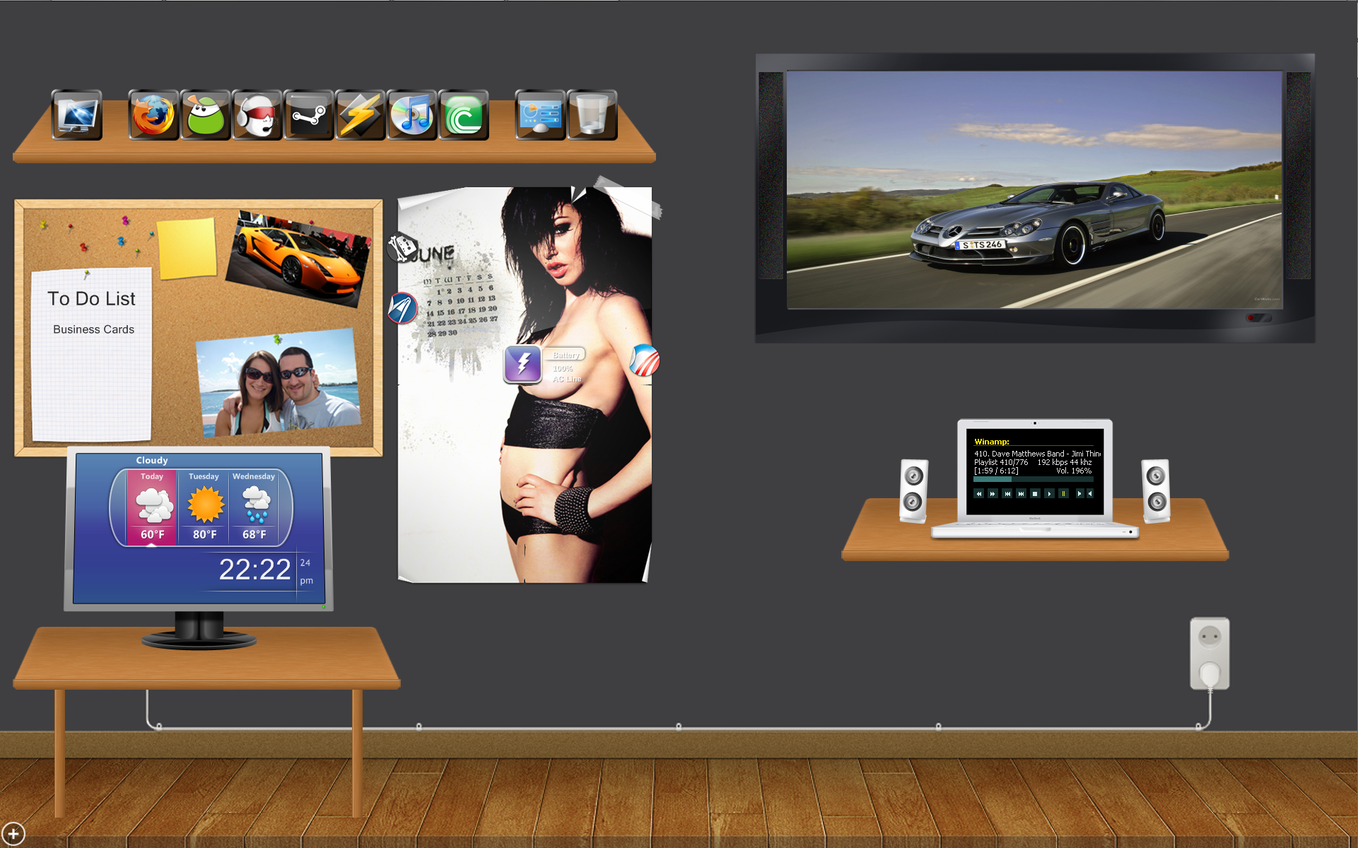Open iTunes from the wooden shelf
Viewport: 1358px width, 848px height.
pyautogui.click(x=412, y=115)
